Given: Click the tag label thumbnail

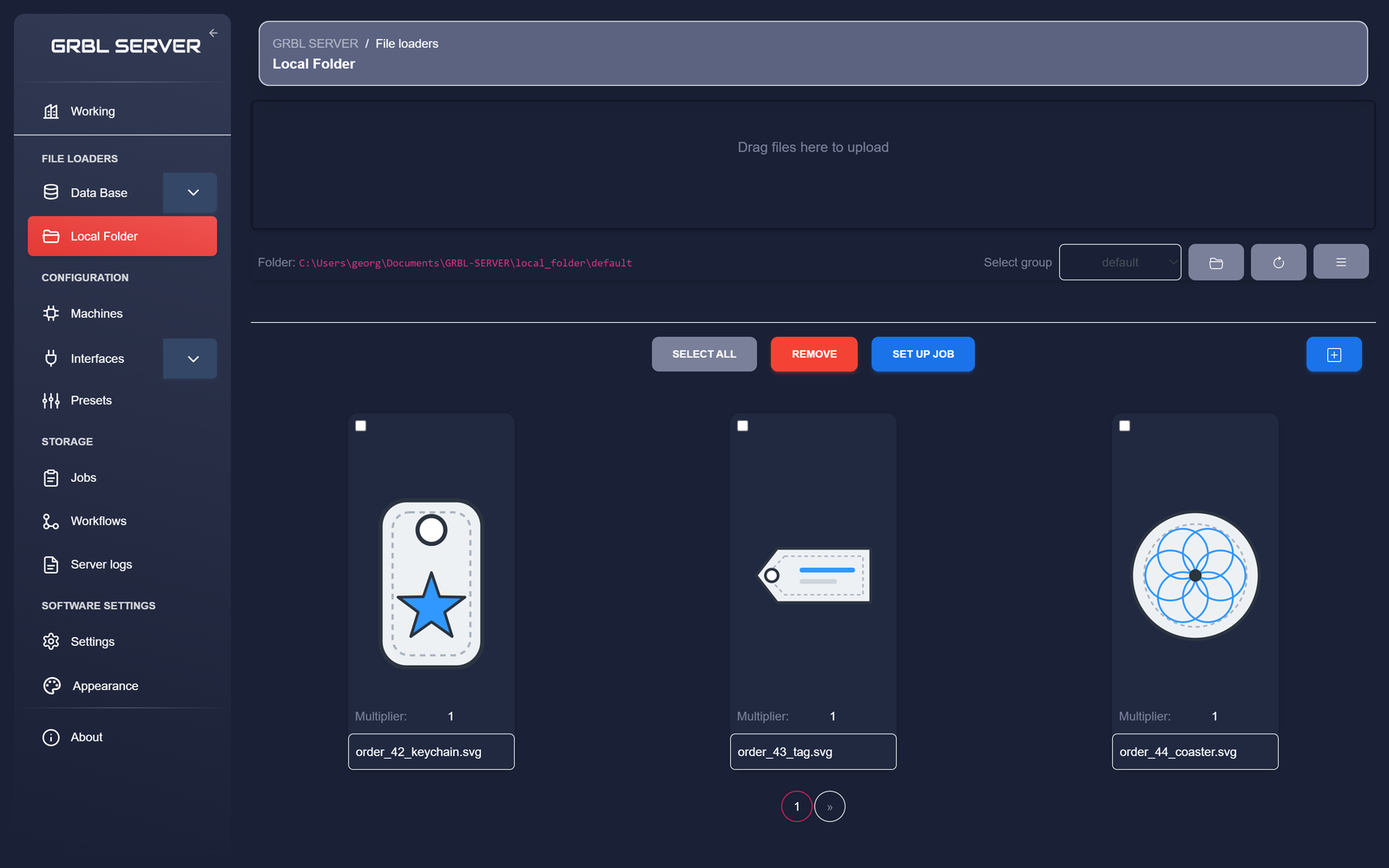Looking at the screenshot, I should (813, 575).
